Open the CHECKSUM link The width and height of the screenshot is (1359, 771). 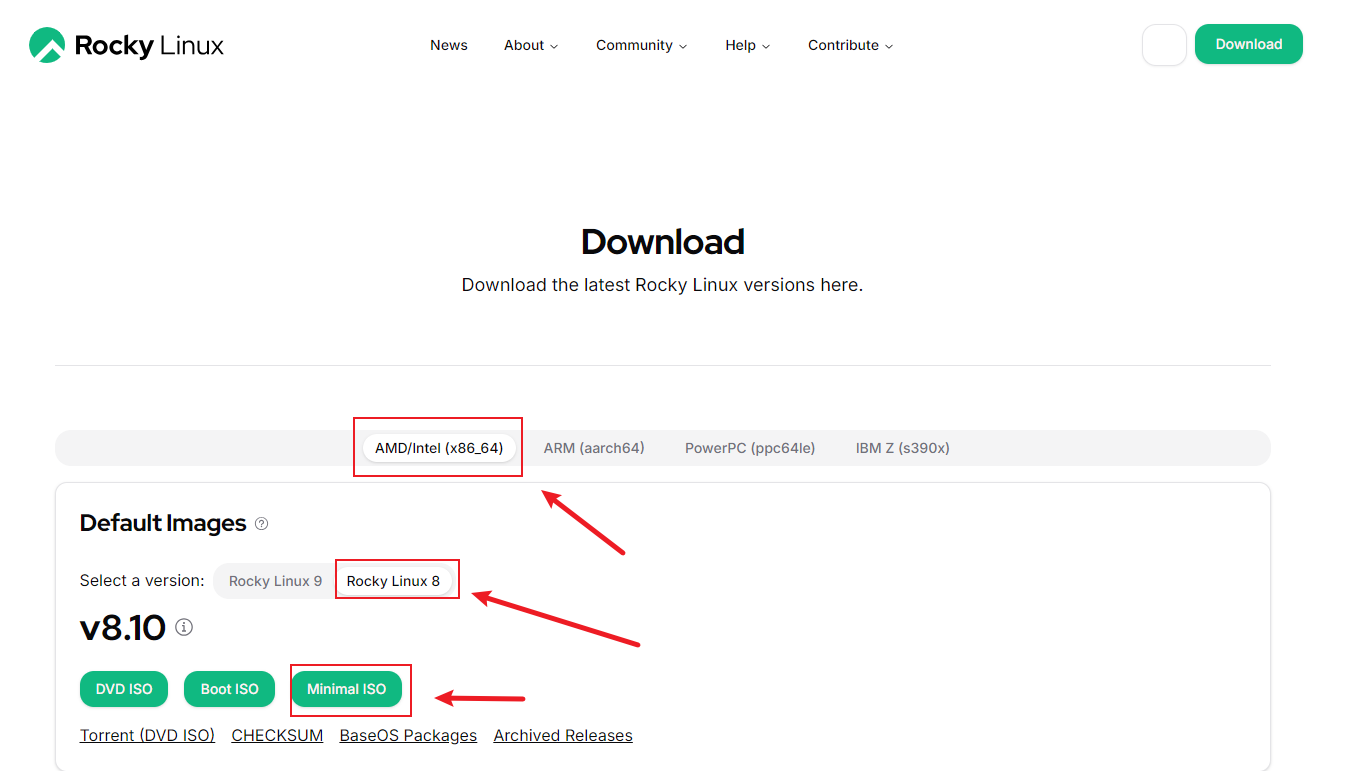point(277,735)
